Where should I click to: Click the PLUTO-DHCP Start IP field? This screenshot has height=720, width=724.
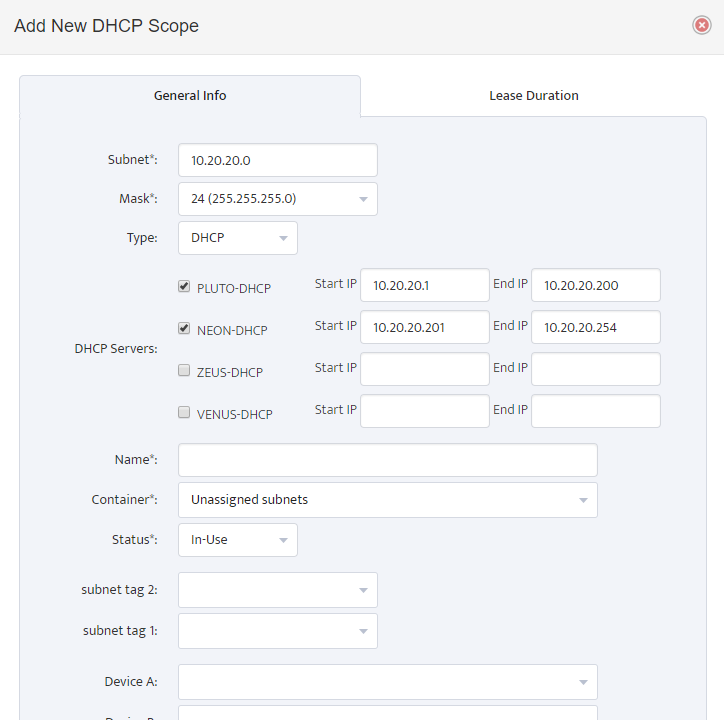tap(425, 285)
